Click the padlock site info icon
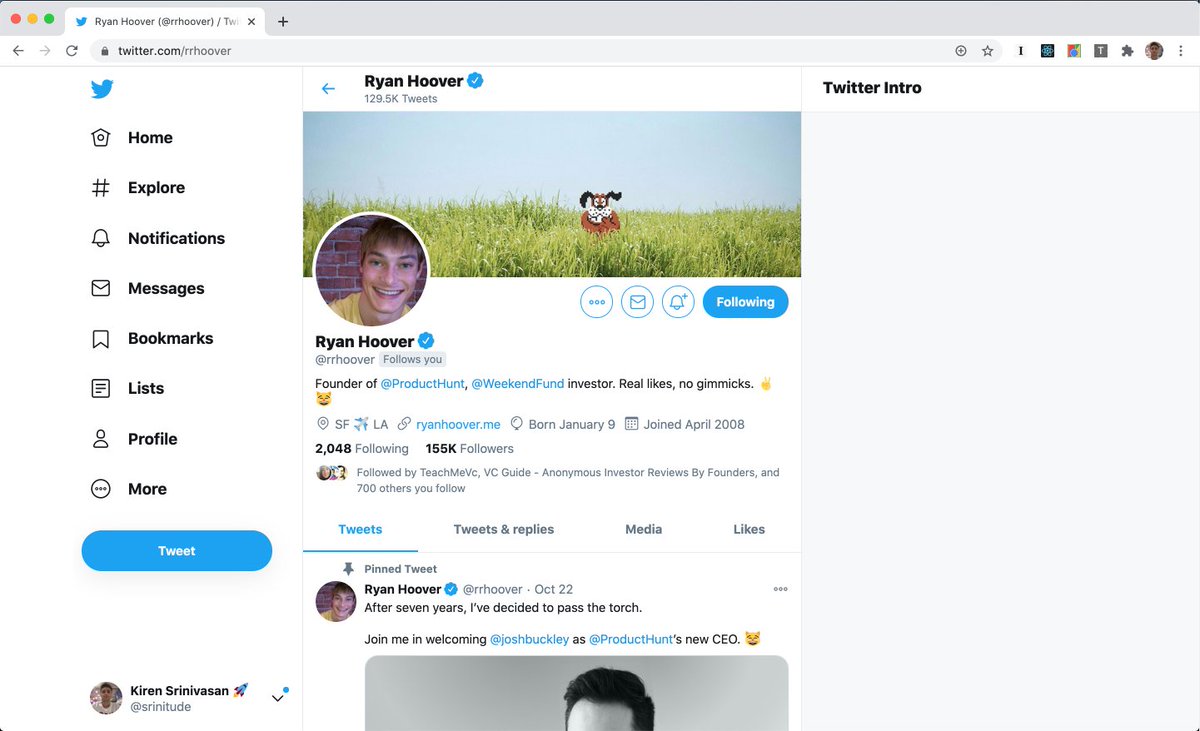The image size is (1200, 731). [104, 51]
